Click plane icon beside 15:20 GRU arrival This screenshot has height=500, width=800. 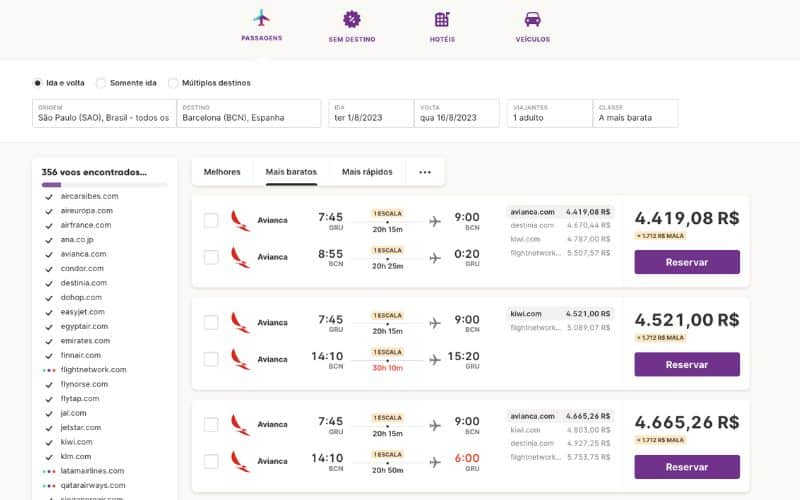click(435, 360)
